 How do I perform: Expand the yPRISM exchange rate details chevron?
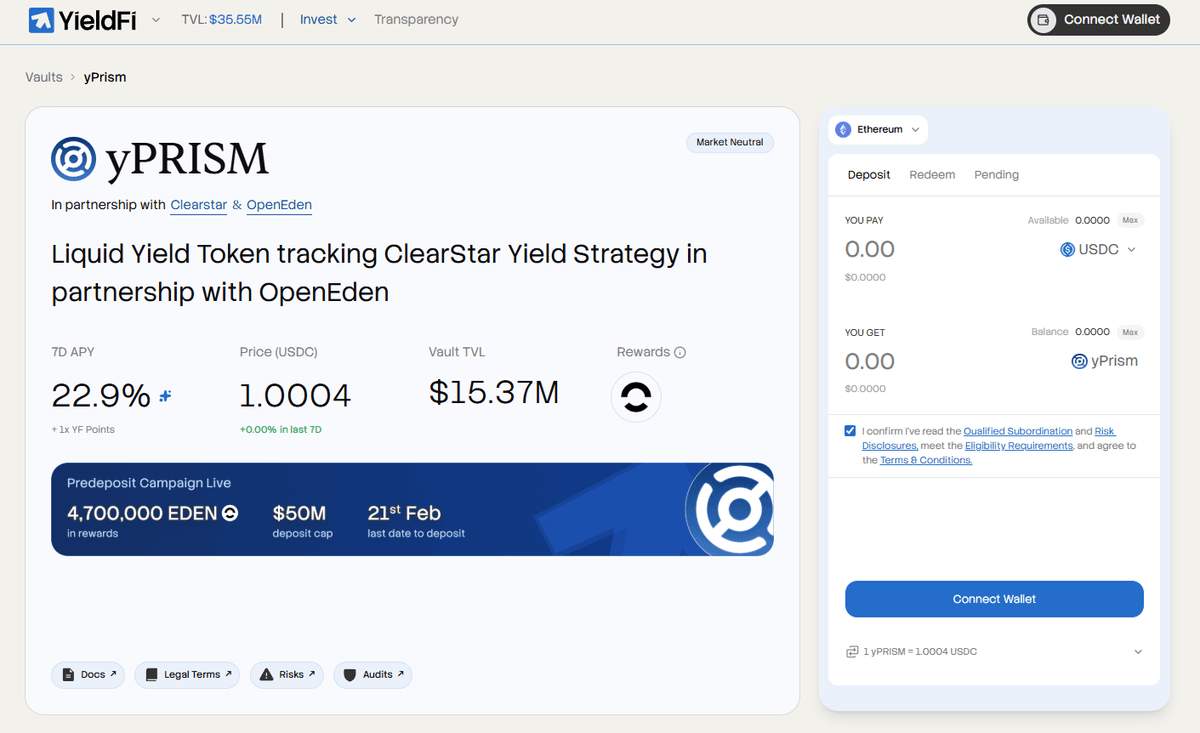pos(1137,652)
